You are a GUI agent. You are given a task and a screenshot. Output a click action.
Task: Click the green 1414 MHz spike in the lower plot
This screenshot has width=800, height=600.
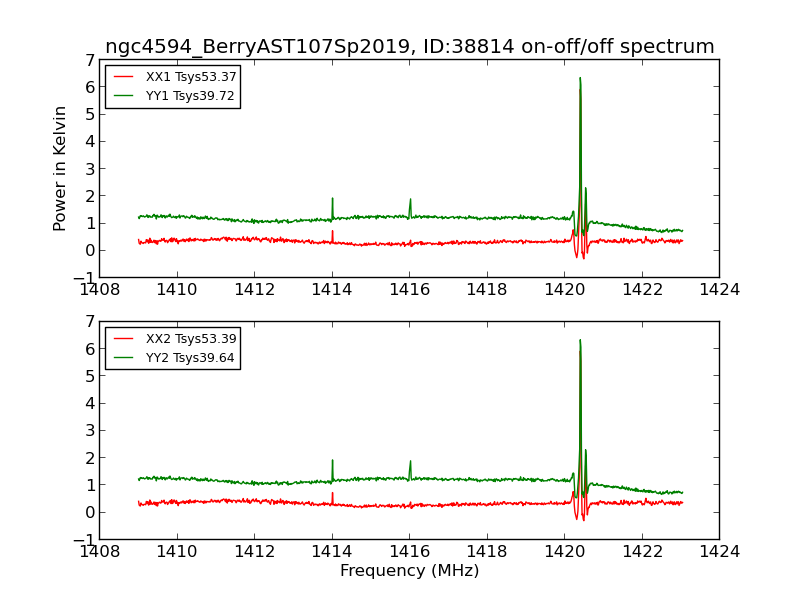coord(333,470)
